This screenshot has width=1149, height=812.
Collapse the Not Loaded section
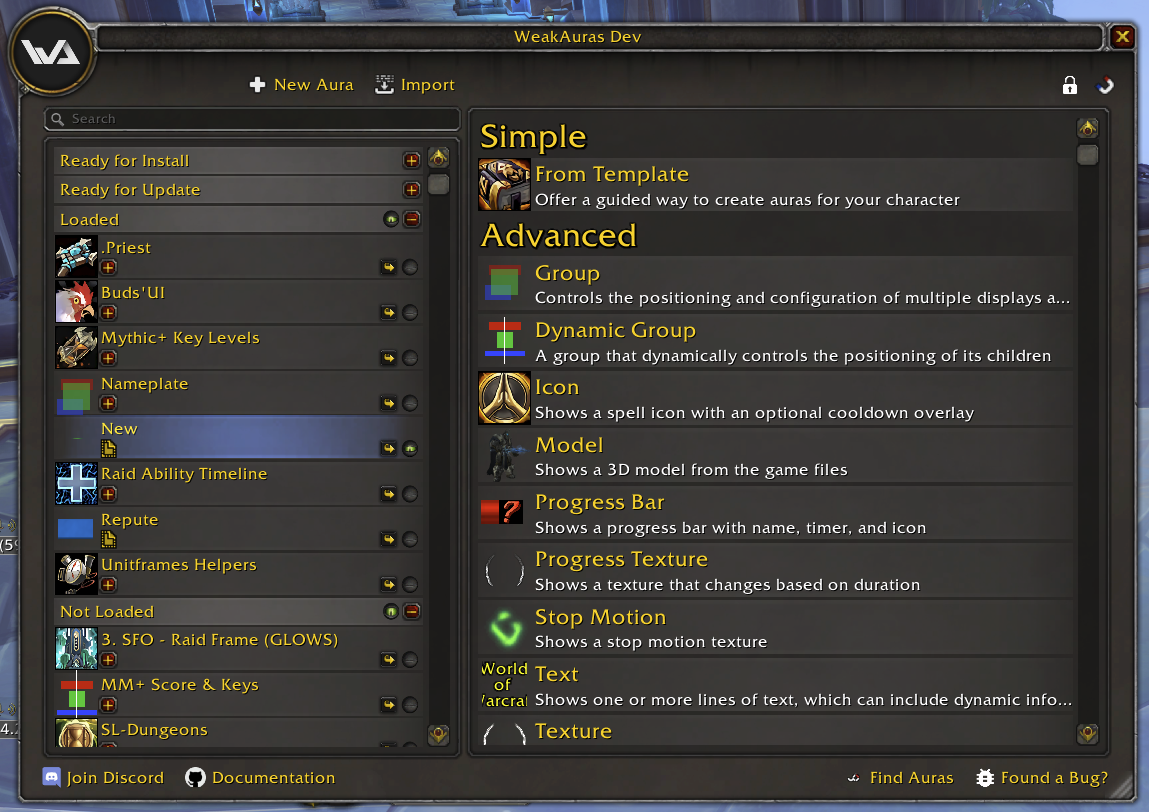click(x=412, y=611)
